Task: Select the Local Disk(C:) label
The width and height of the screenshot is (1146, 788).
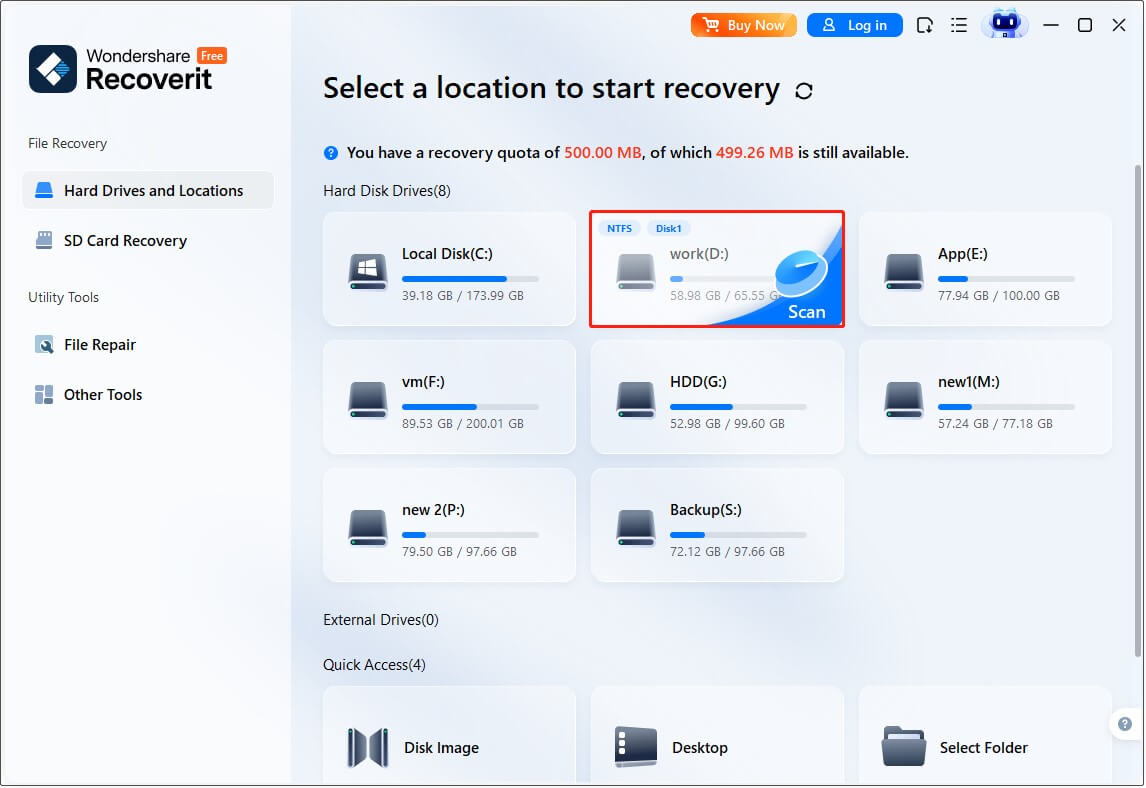Action: [x=447, y=254]
